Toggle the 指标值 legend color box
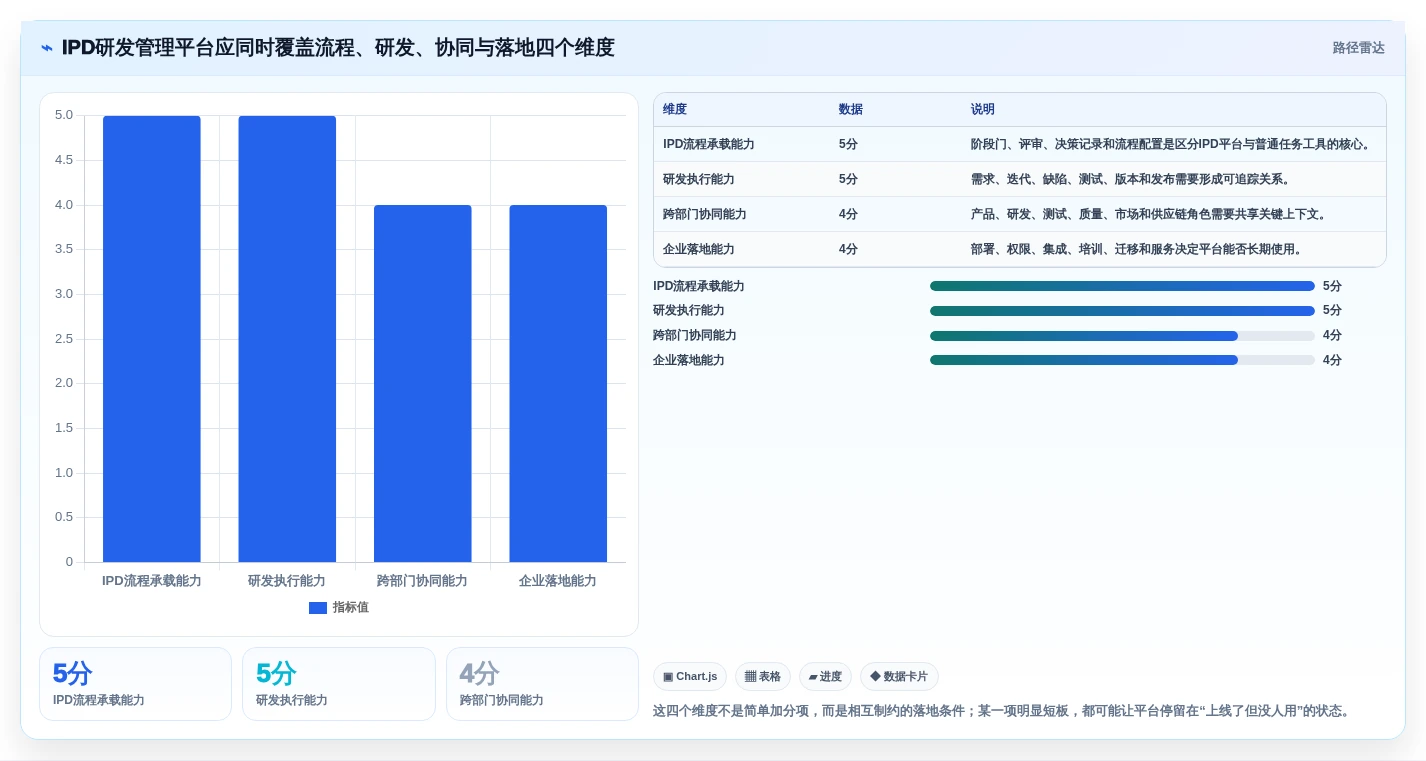Viewport: 1426px width, 761px height. point(318,608)
